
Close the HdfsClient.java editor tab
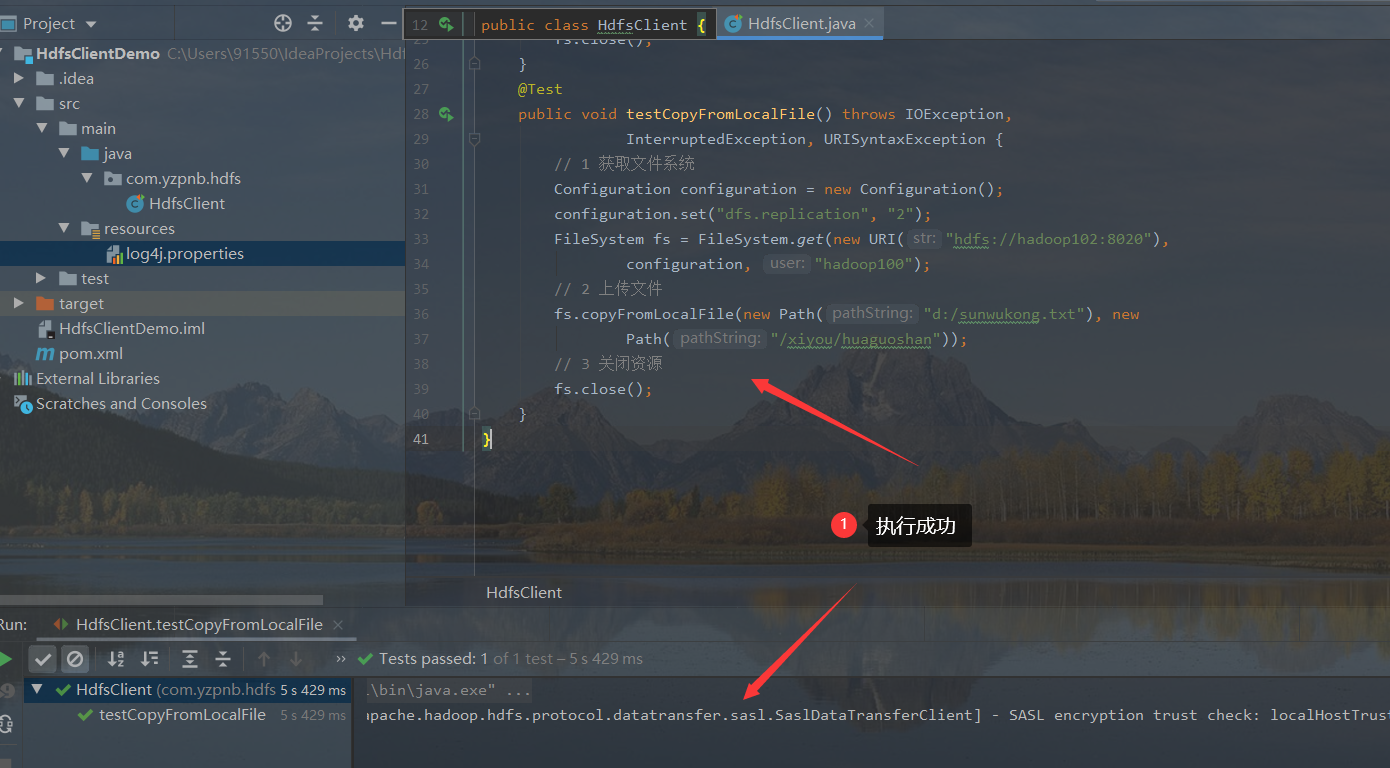(x=870, y=23)
